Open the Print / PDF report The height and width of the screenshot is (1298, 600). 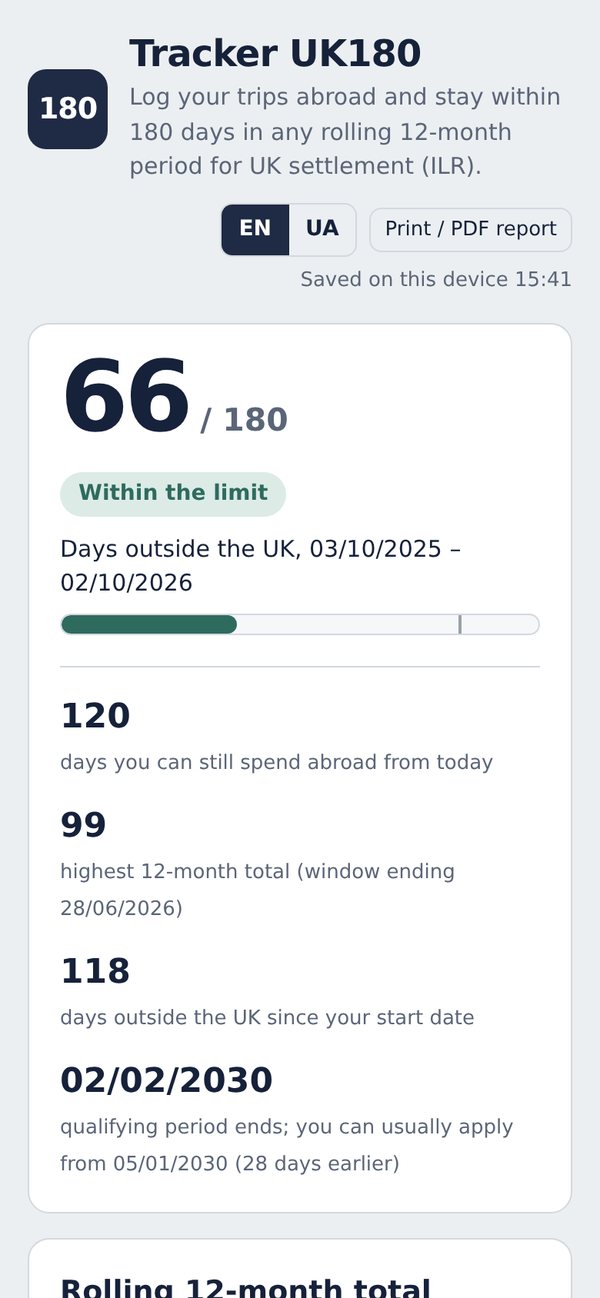click(x=471, y=229)
